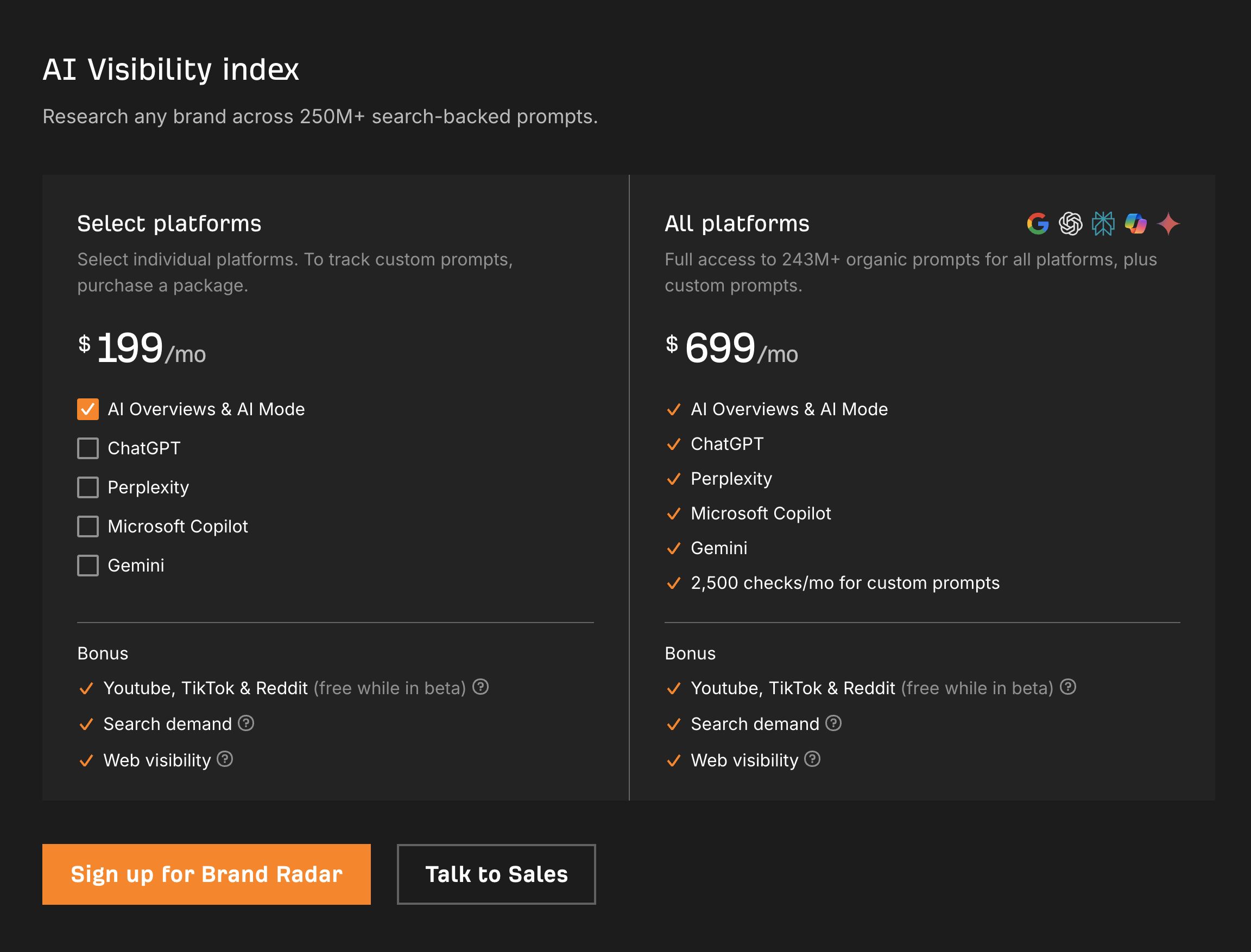Check the Gemini platform checkbox
The image size is (1251, 952).
pos(88,566)
